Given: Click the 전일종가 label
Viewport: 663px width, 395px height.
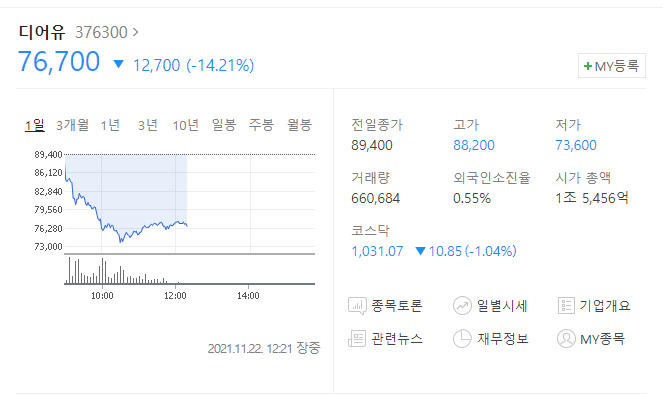Looking at the screenshot, I should pos(377,125).
